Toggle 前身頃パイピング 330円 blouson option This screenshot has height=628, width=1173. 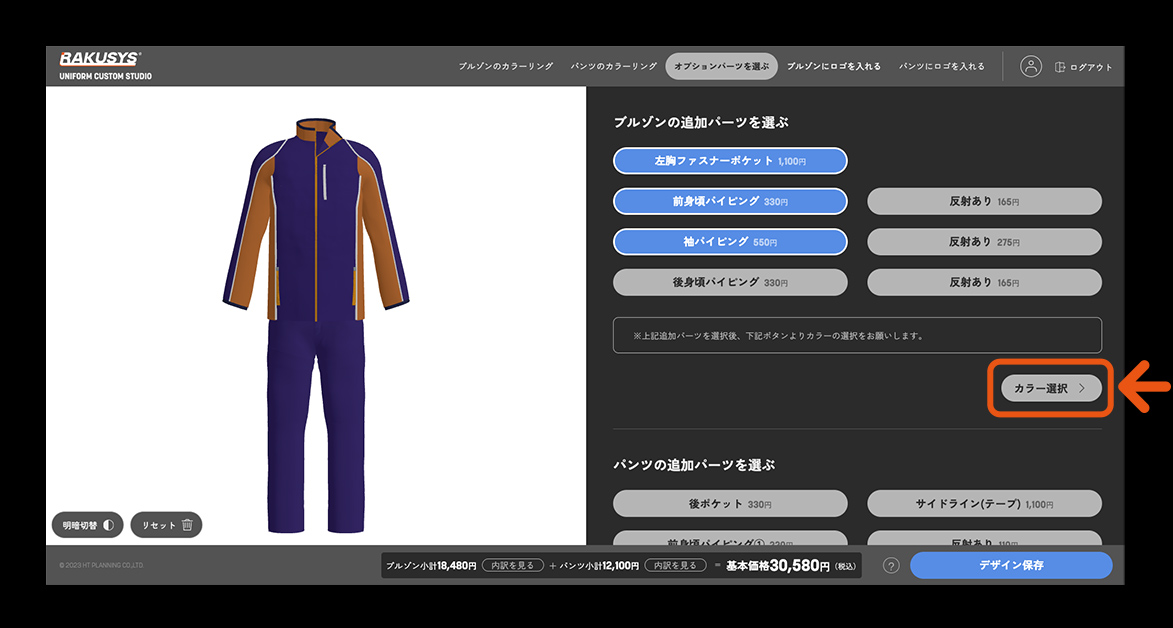[x=730, y=202]
